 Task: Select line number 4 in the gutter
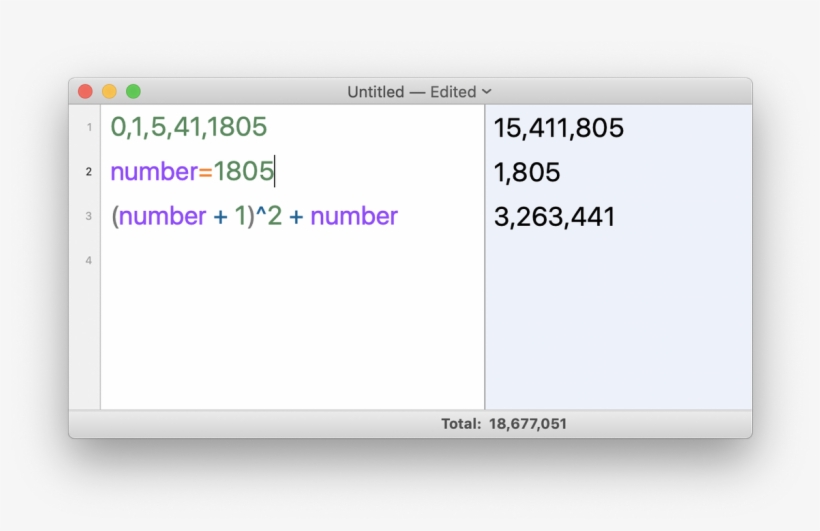88,261
